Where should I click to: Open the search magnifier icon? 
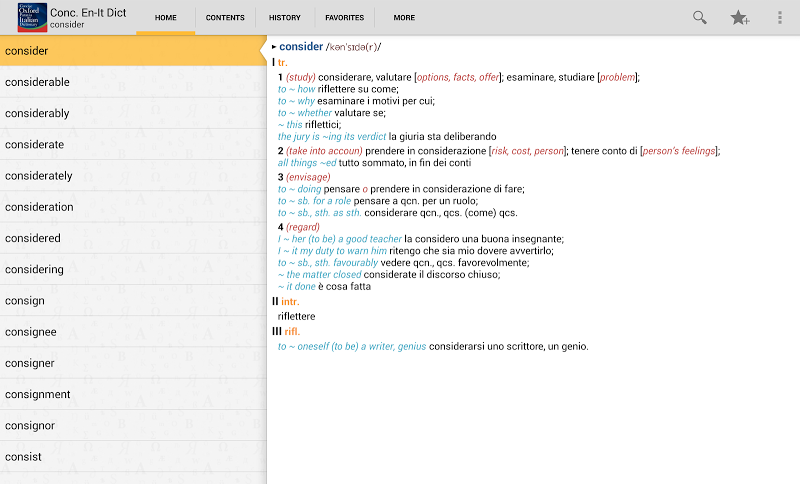point(700,18)
